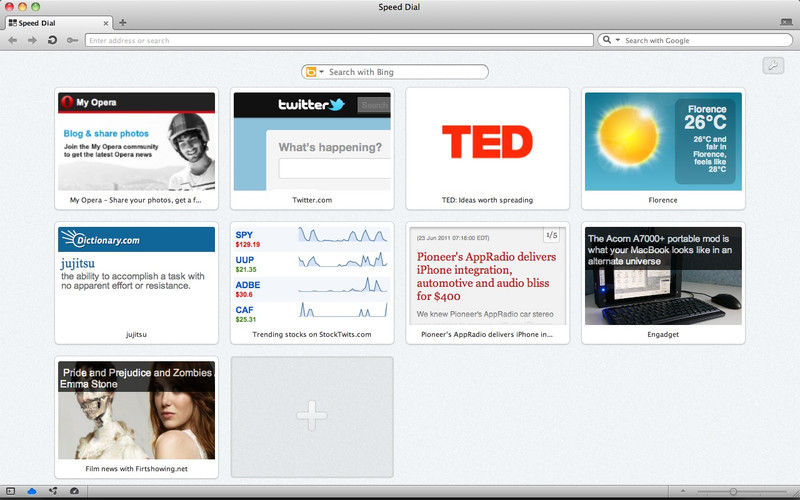
Task: Enable Opera Turbo speedometer icon
Action: (x=74, y=491)
